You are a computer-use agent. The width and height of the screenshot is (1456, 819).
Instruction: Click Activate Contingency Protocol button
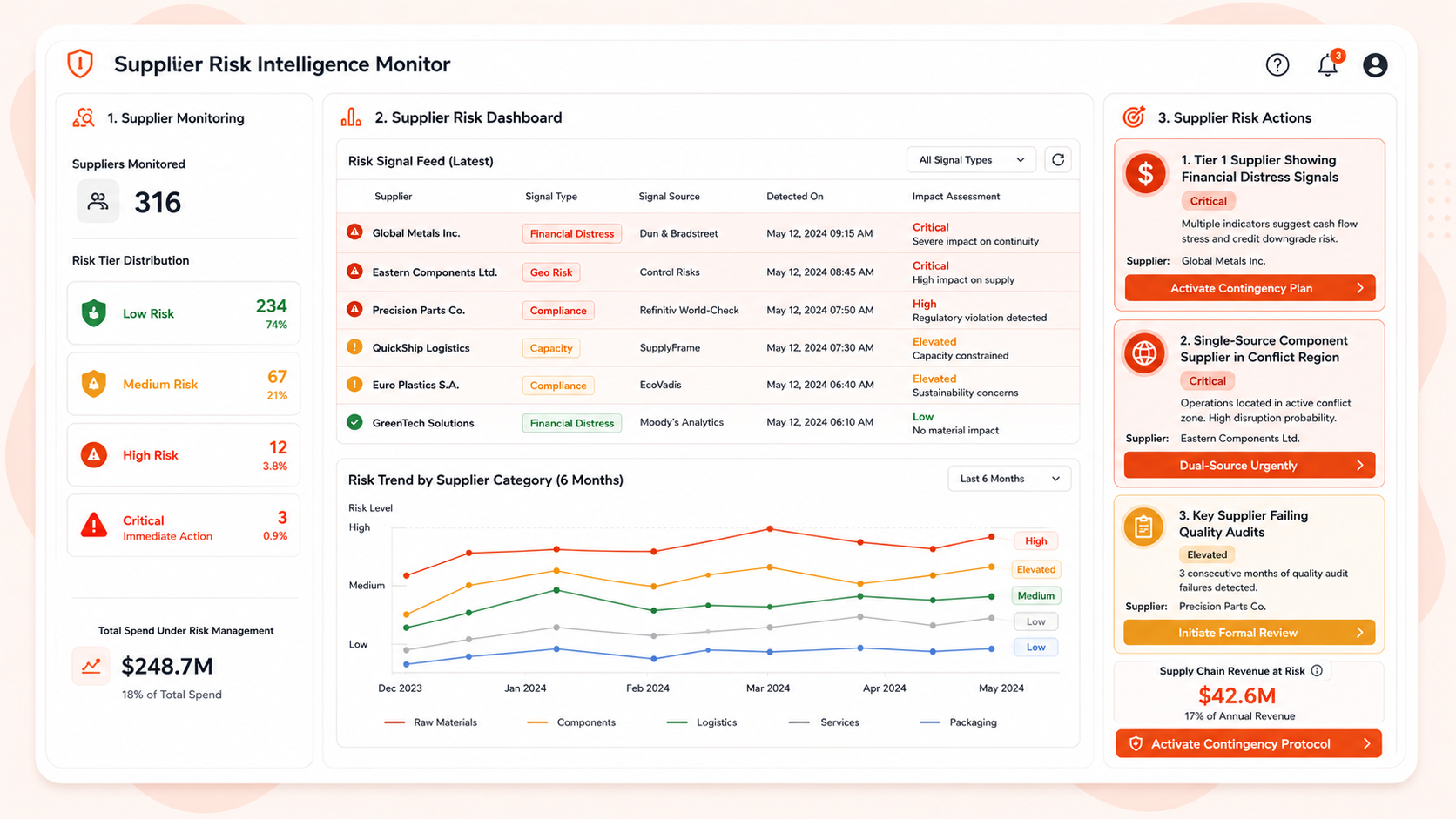[1249, 743]
